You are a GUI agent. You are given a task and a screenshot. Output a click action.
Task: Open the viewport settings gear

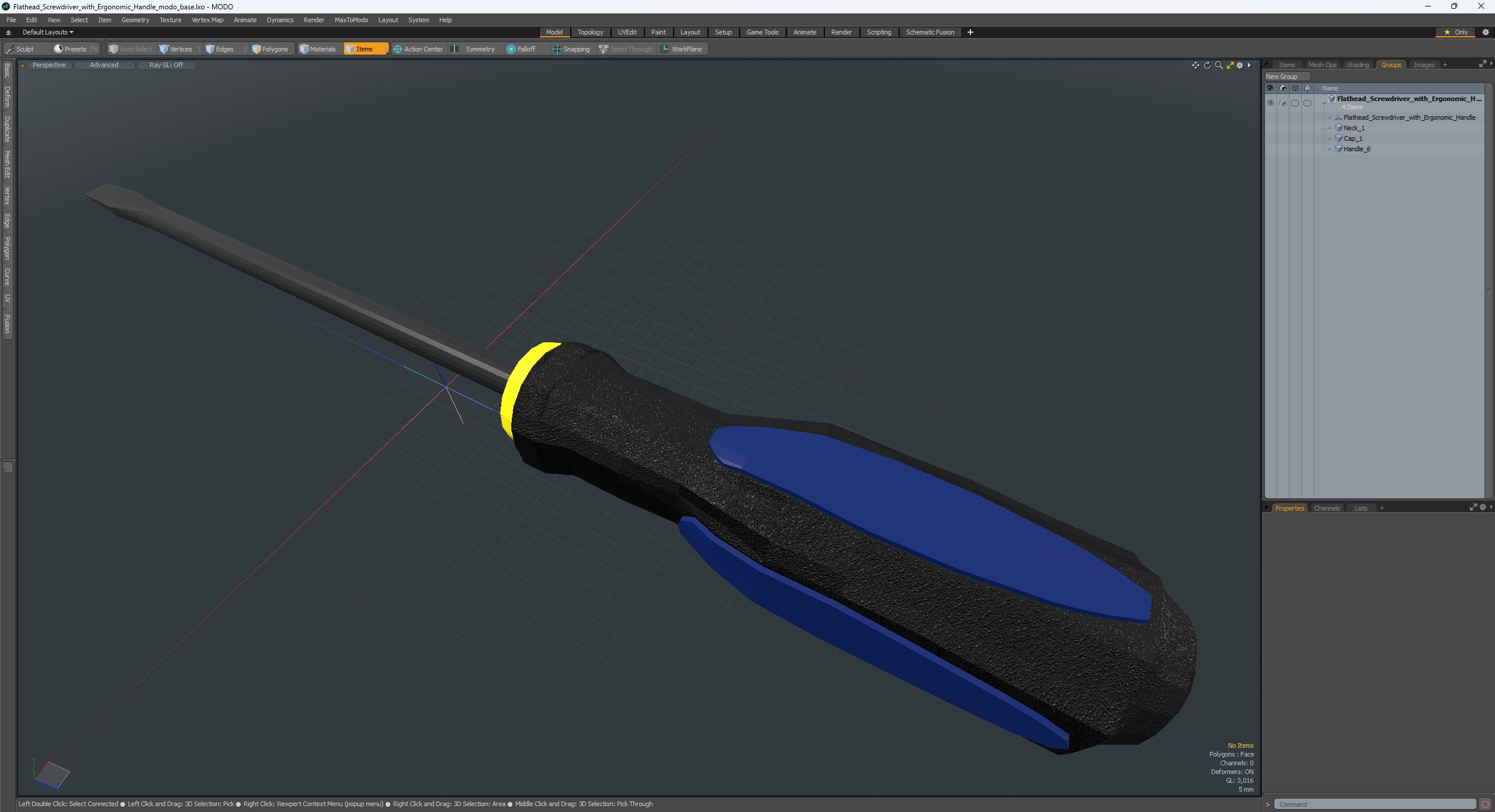[x=1240, y=65]
